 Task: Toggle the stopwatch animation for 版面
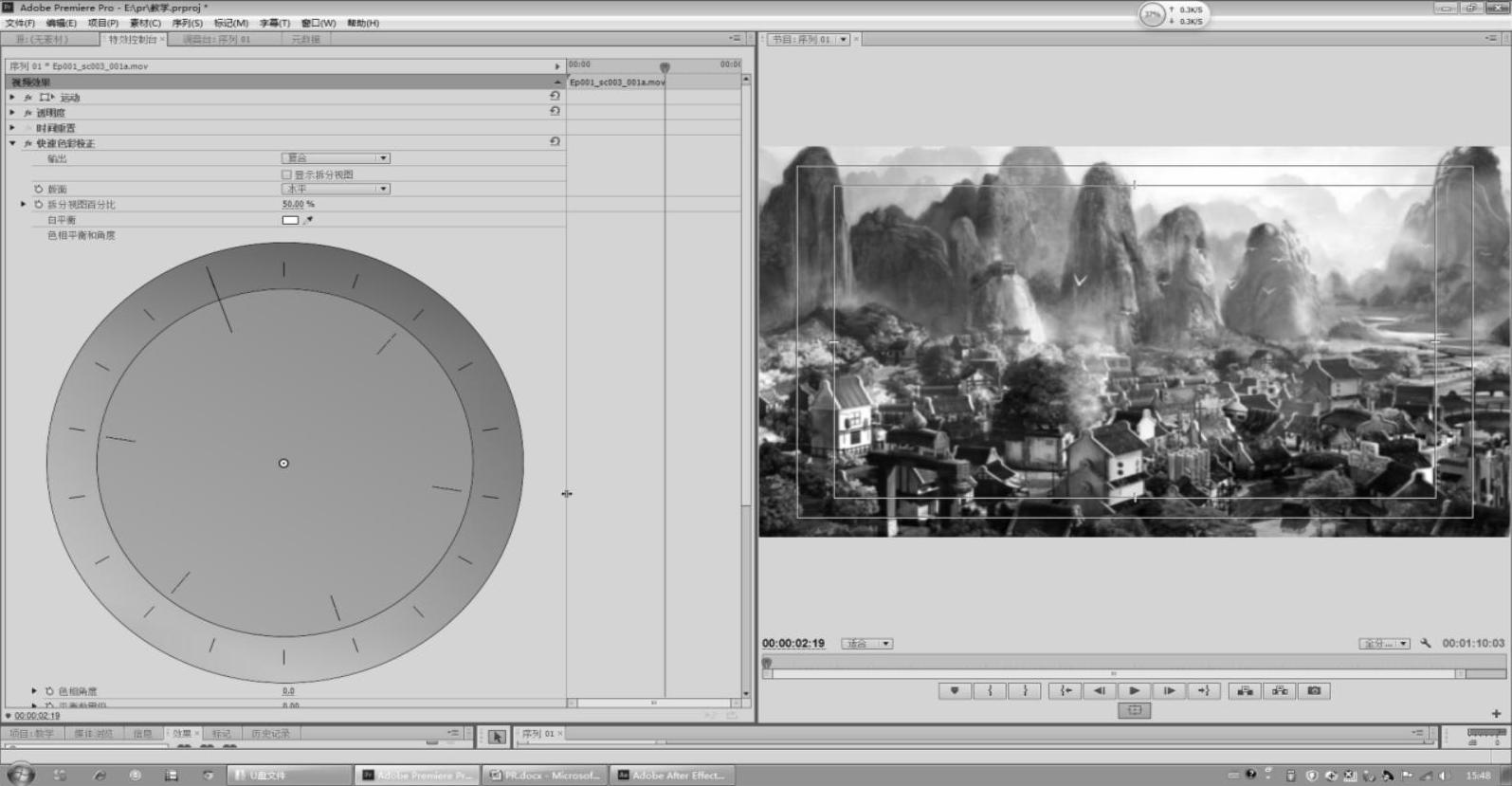[39, 190]
